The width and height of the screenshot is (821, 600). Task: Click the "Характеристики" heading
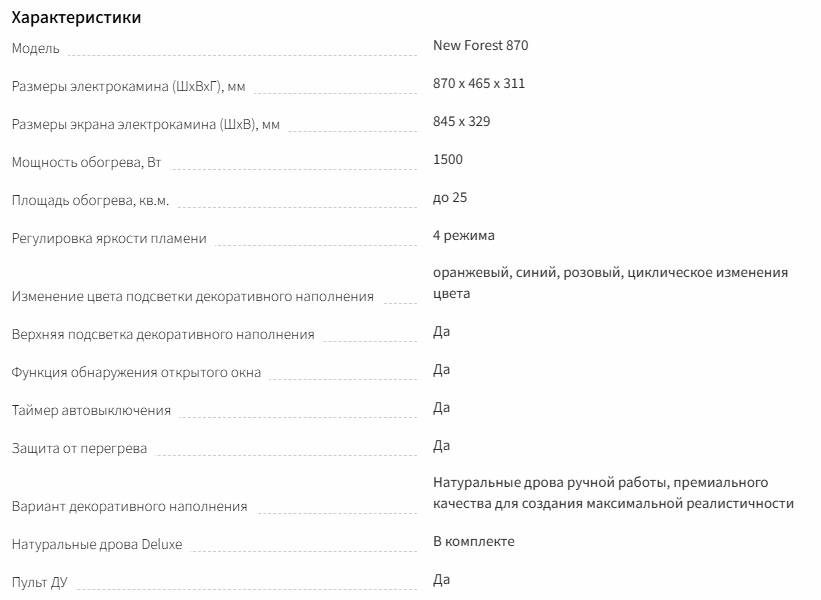[76, 18]
